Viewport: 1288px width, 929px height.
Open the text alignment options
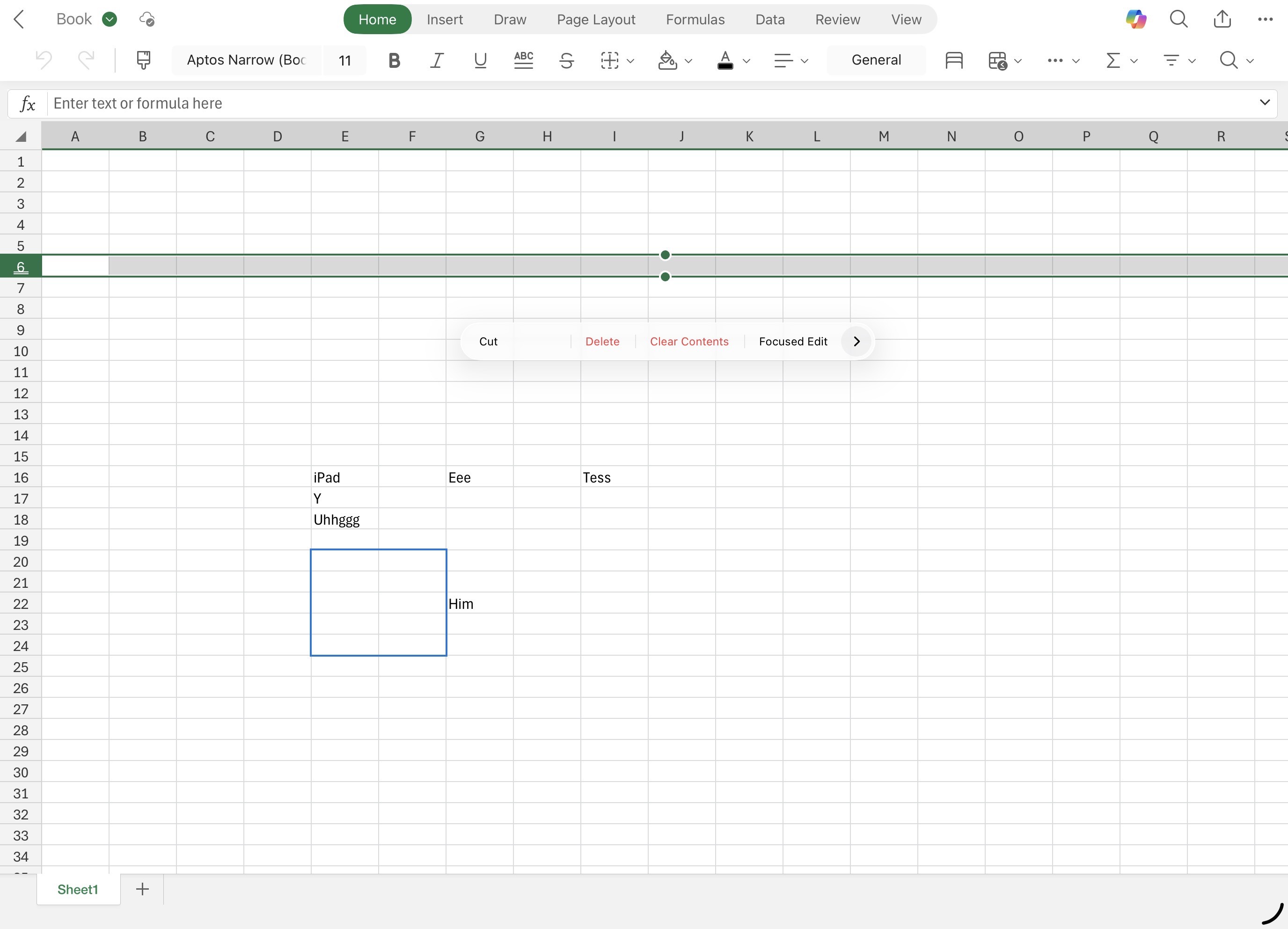(x=783, y=60)
